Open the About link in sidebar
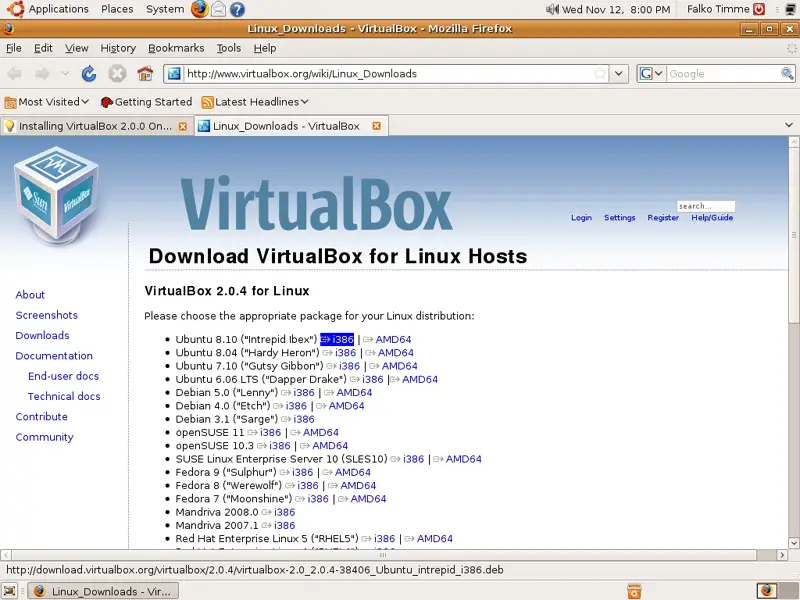The height and width of the screenshot is (600, 800). click(30, 294)
